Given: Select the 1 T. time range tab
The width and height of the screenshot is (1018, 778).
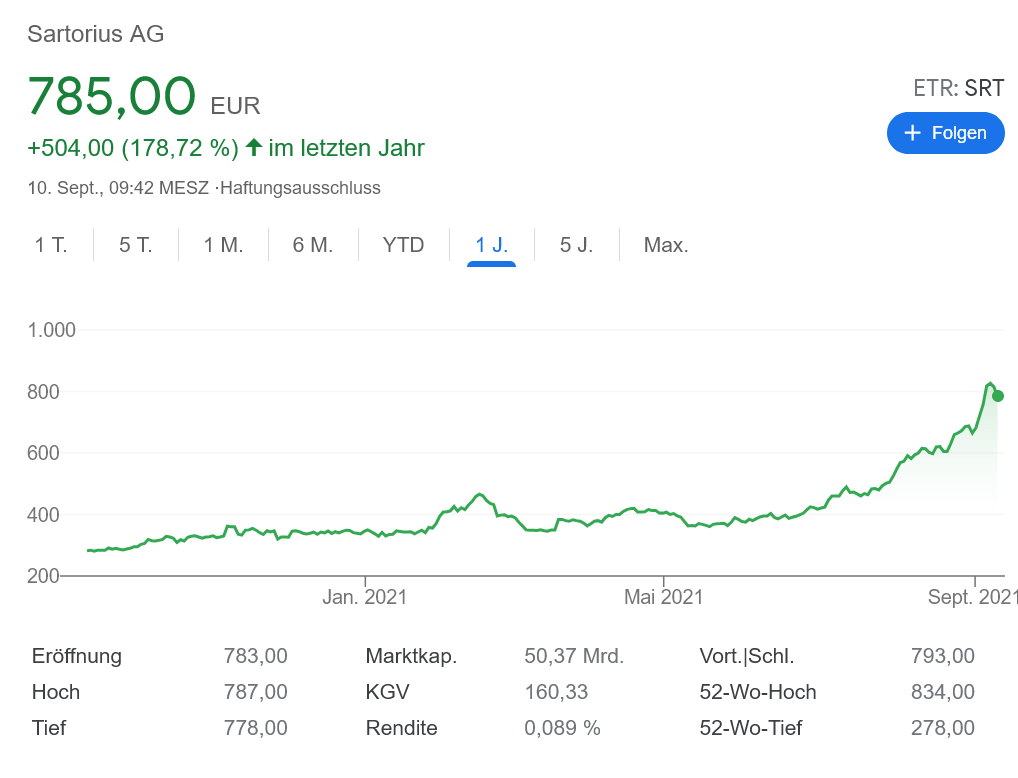Looking at the screenshot, I should 51,245.
